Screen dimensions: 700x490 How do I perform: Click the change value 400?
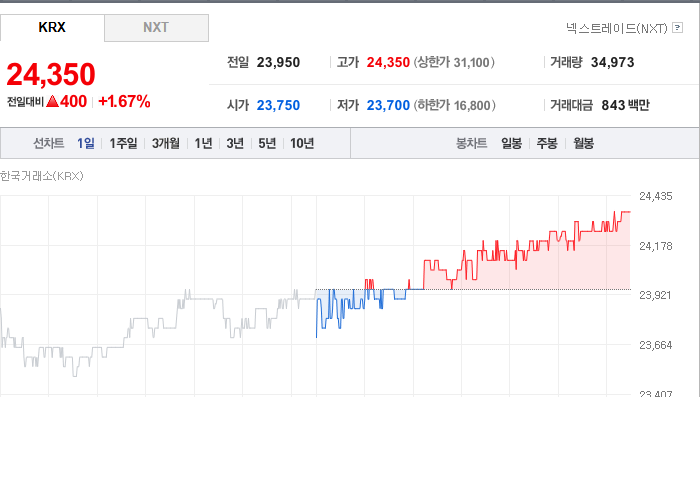tap(73, 101)
